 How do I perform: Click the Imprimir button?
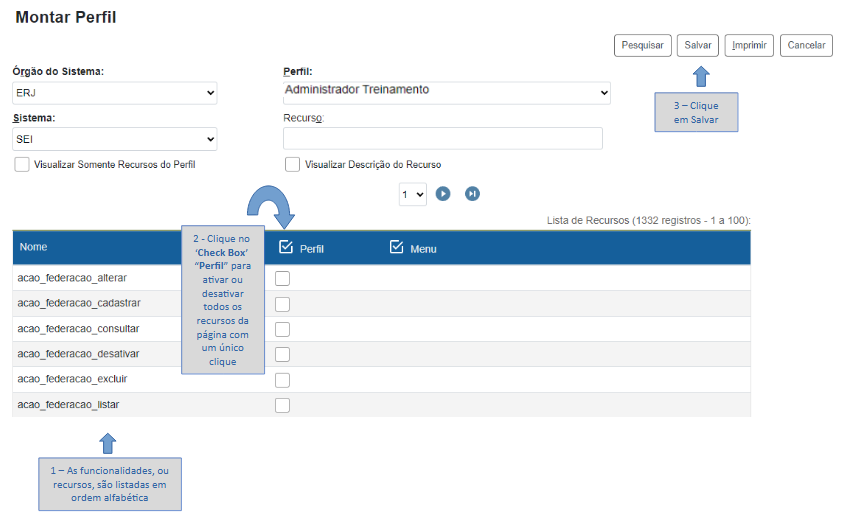pyautogui.click(x=749, y=45)
